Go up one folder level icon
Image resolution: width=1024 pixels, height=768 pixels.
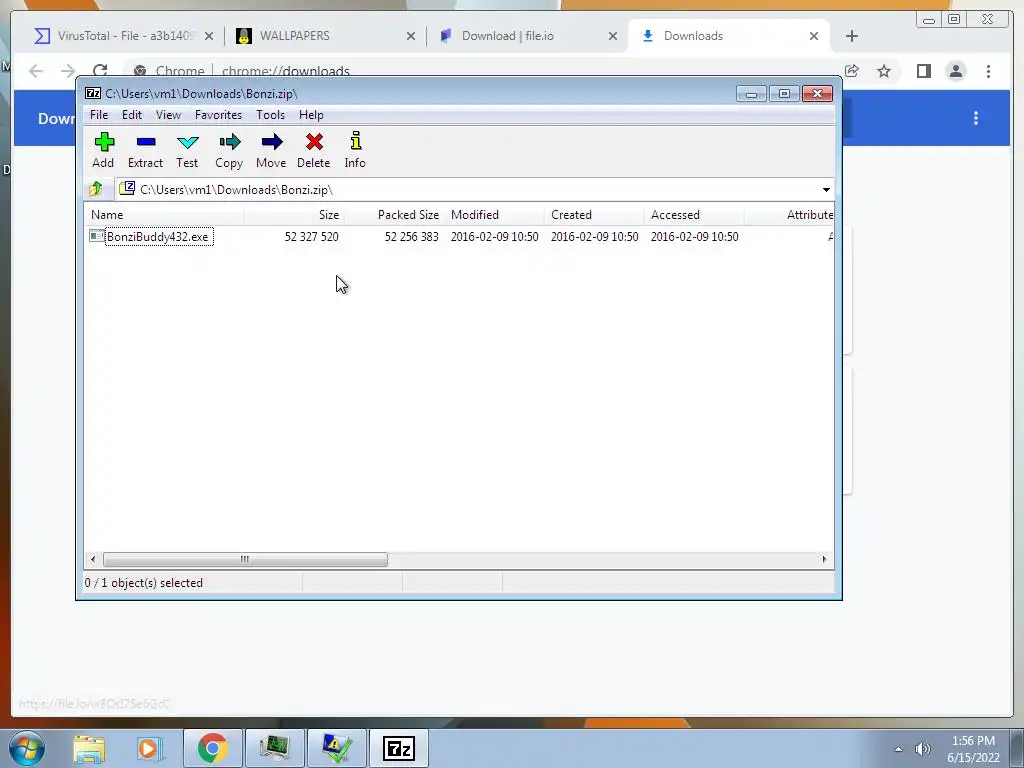tap(96, 189)
